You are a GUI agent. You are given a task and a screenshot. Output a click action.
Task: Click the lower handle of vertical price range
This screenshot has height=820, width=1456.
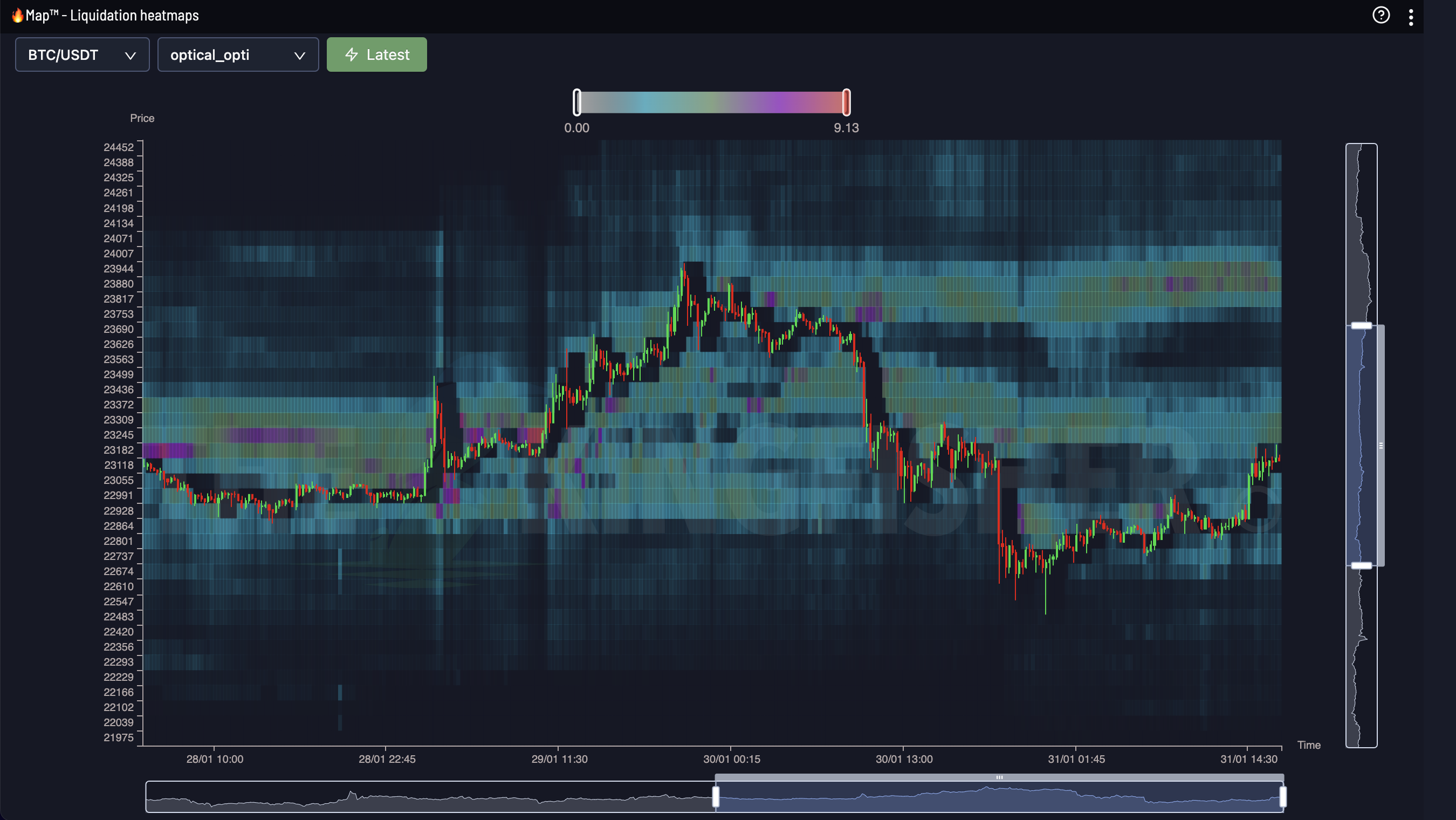coord(1361,565)
